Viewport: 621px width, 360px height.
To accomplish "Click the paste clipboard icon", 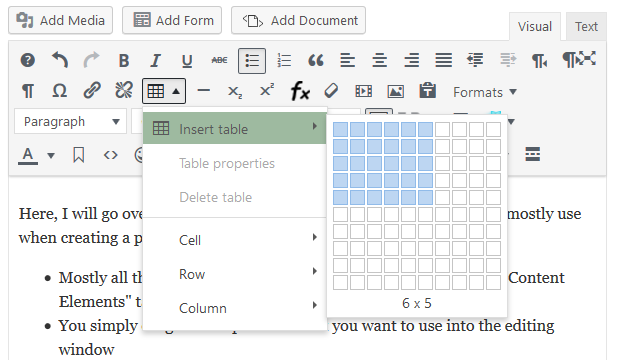I will pyautogui.click(x=428, y=90).
